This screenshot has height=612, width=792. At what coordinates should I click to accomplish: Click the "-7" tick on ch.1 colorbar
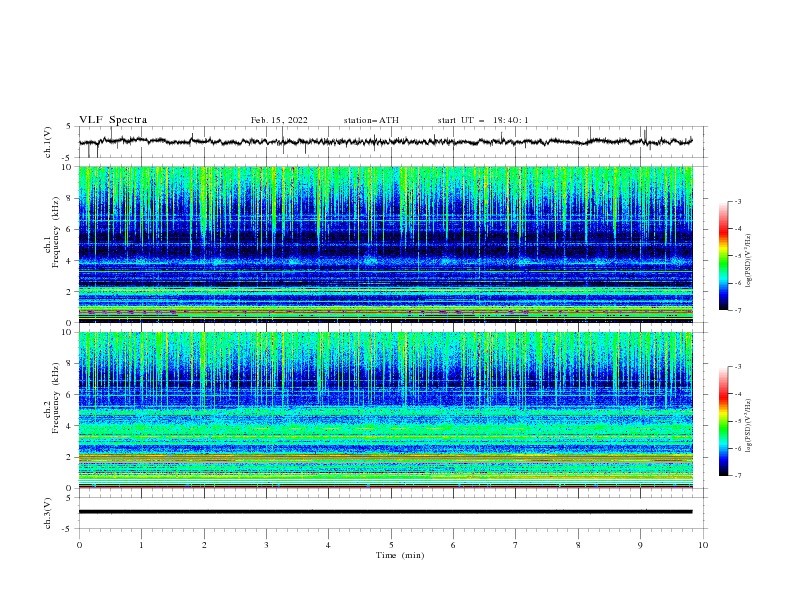(x=737, y=311)
